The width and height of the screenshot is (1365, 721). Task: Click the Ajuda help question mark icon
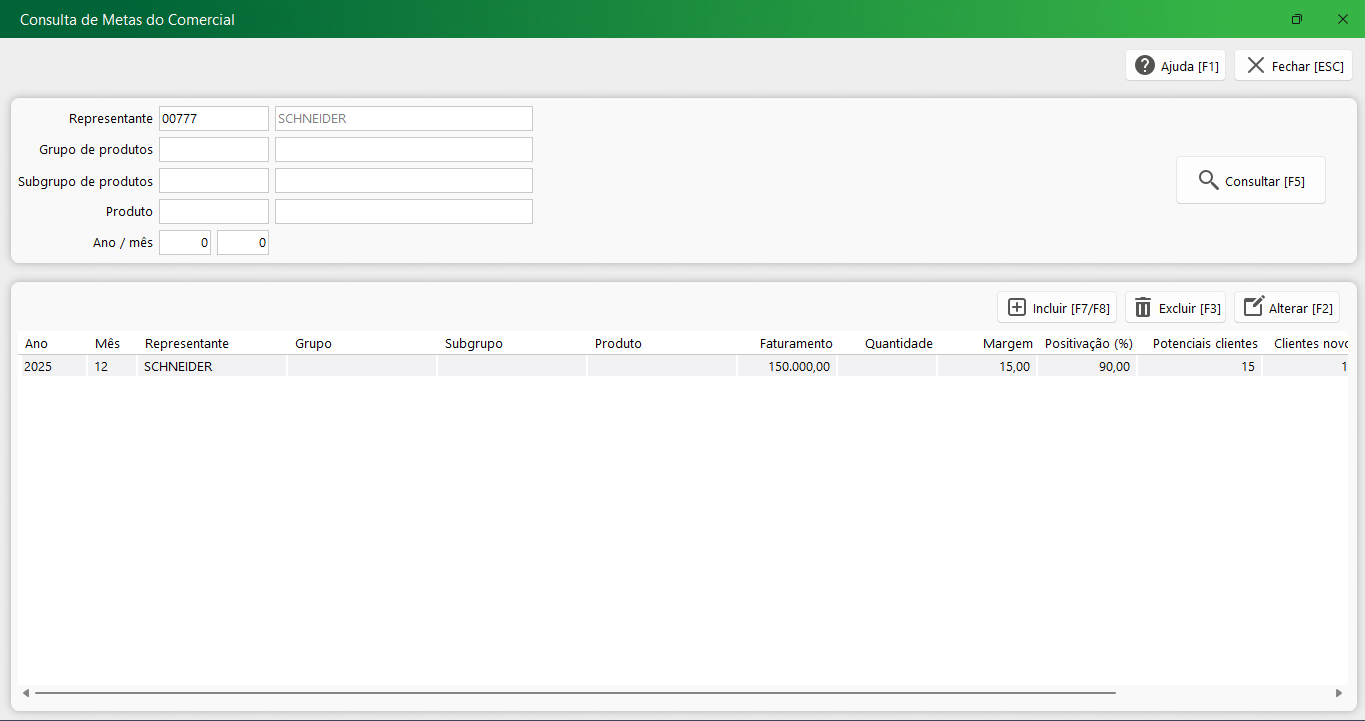[1145, 66]
